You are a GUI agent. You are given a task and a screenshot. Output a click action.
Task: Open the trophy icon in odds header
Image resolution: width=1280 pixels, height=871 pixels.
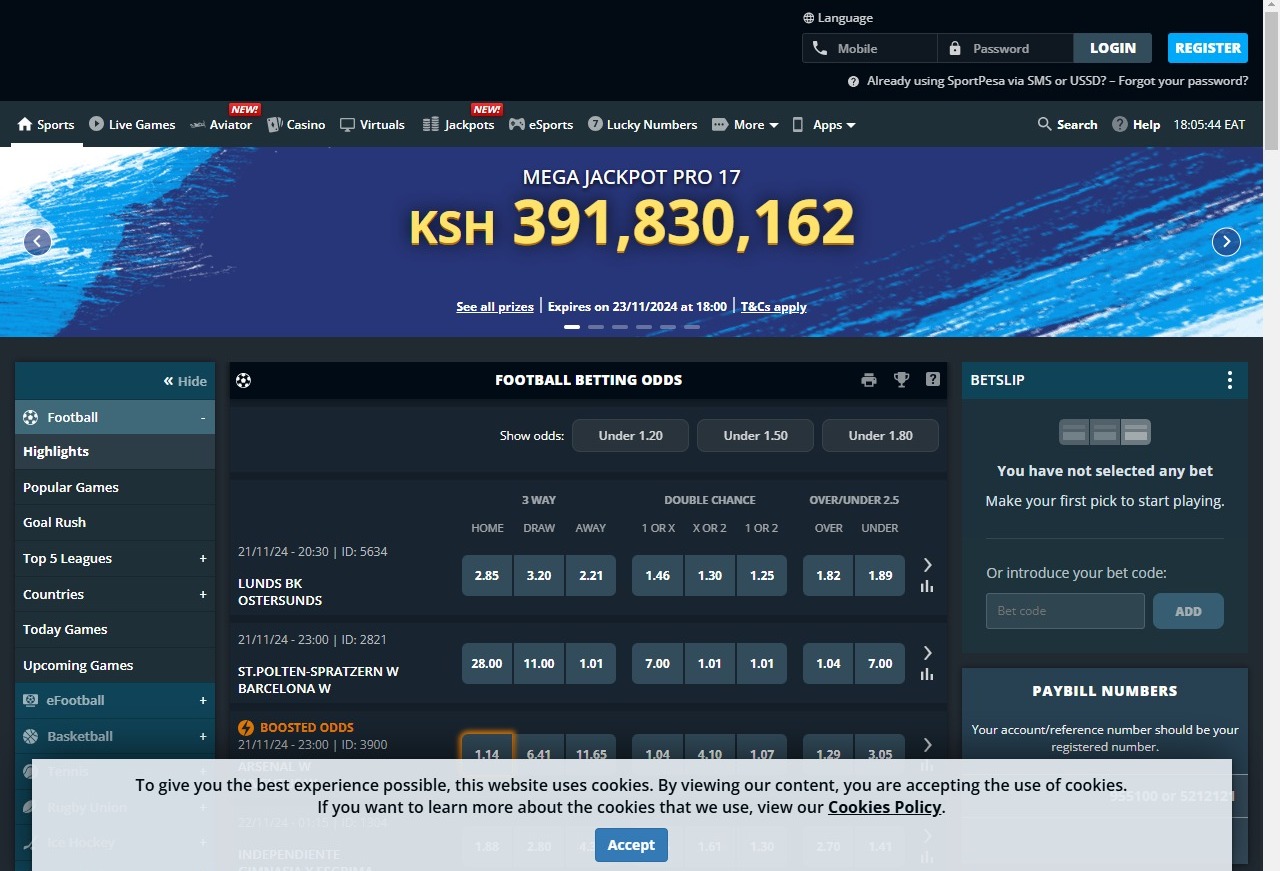pyautogui.click(x=901, y=380)
